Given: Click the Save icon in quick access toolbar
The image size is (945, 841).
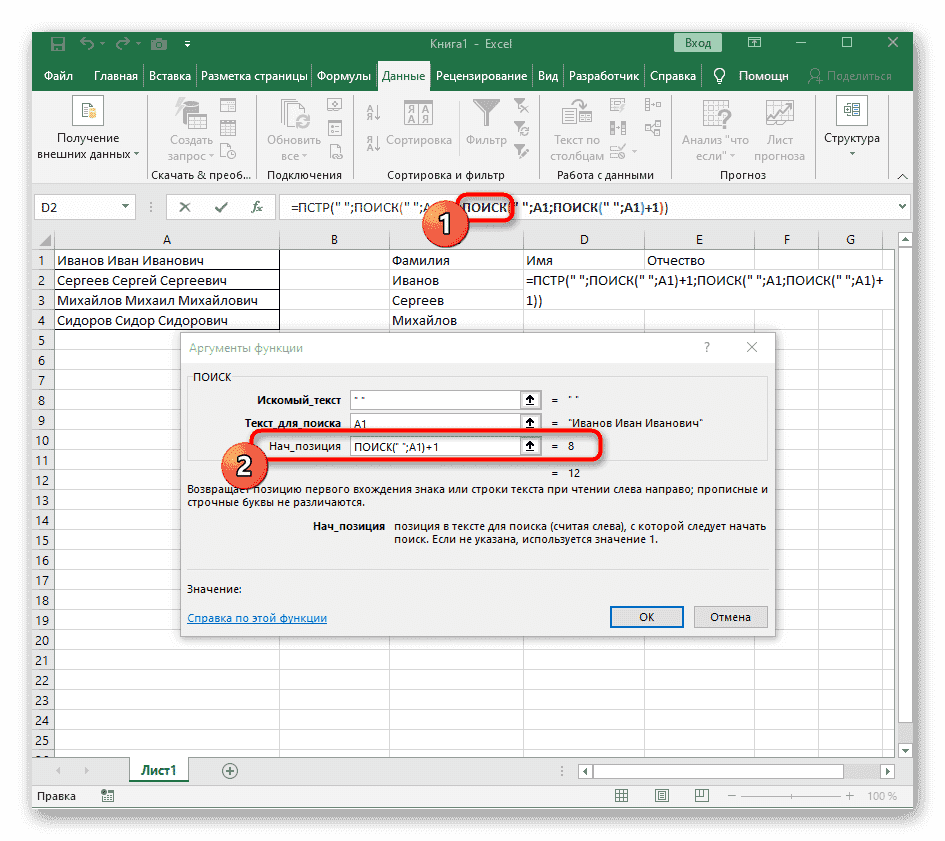Looking at the screenshot, I should (58, 44).
